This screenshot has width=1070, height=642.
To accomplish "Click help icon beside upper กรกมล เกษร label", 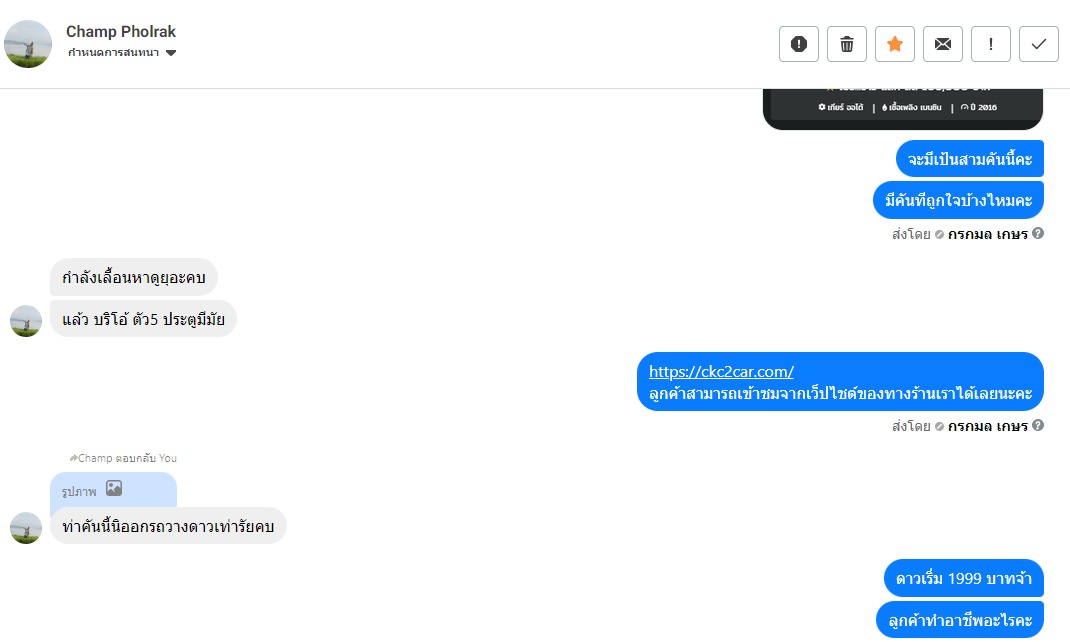I will (x=1038, y=234).
